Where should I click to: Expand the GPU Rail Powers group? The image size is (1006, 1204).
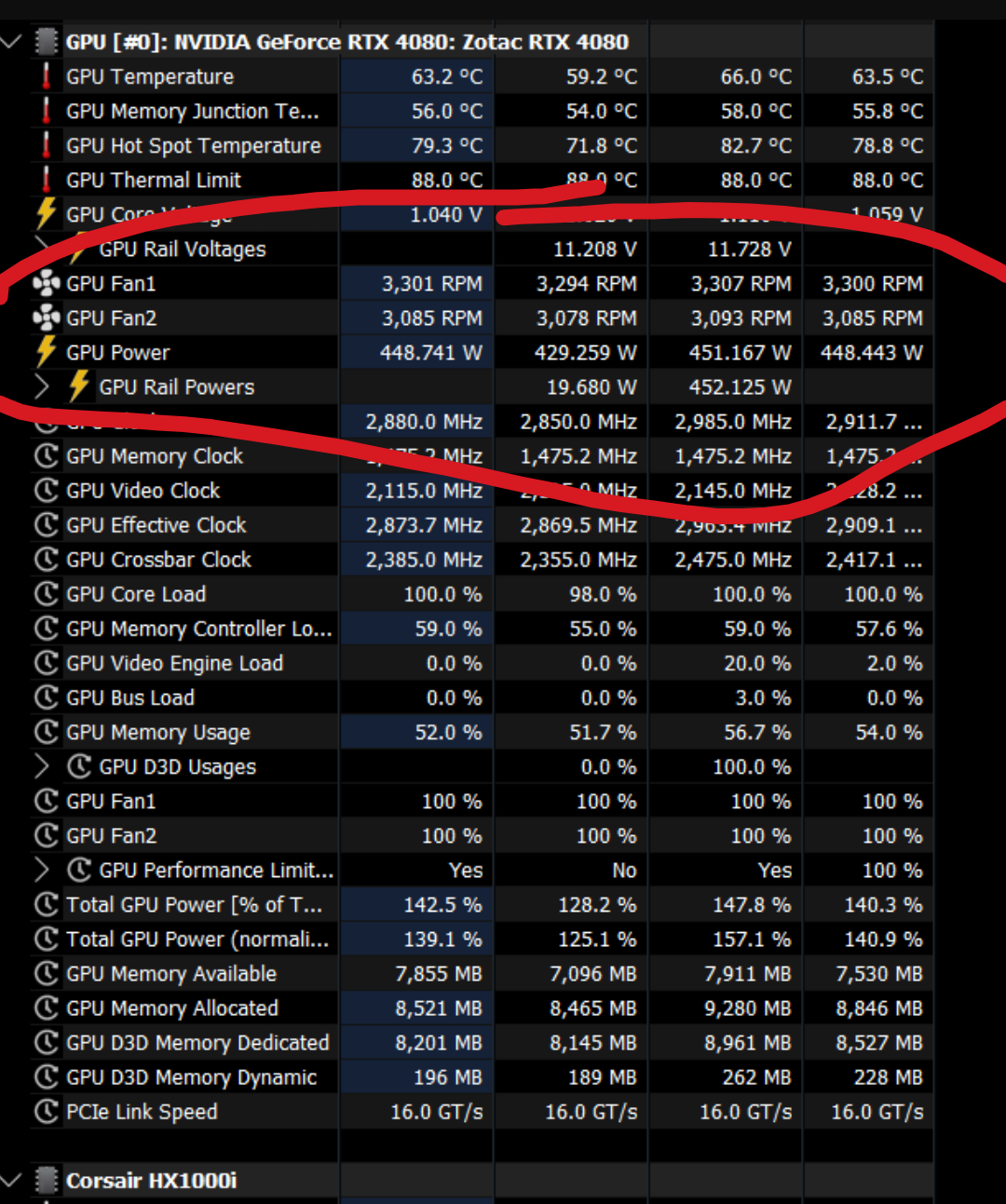pyautogui.click(x=42, y=386)
